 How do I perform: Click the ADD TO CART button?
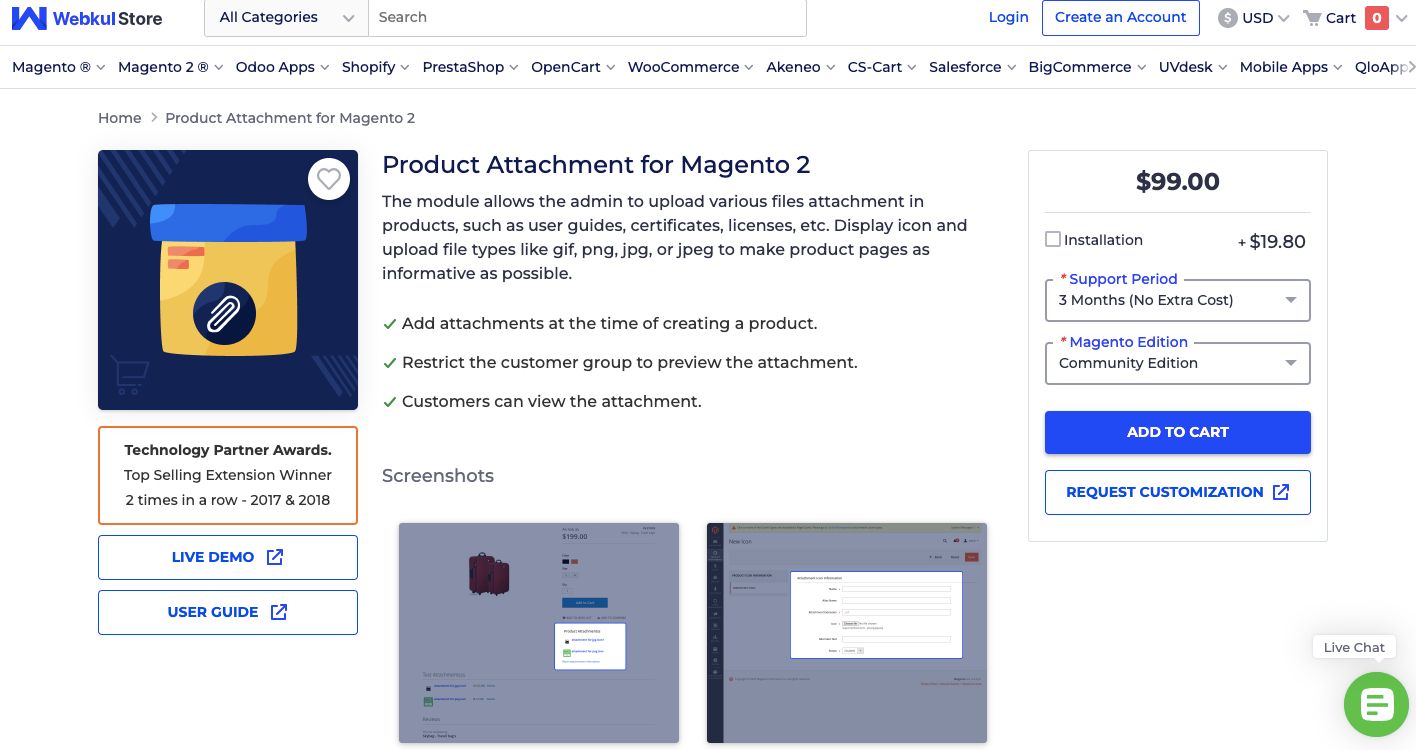(1177, 432)
